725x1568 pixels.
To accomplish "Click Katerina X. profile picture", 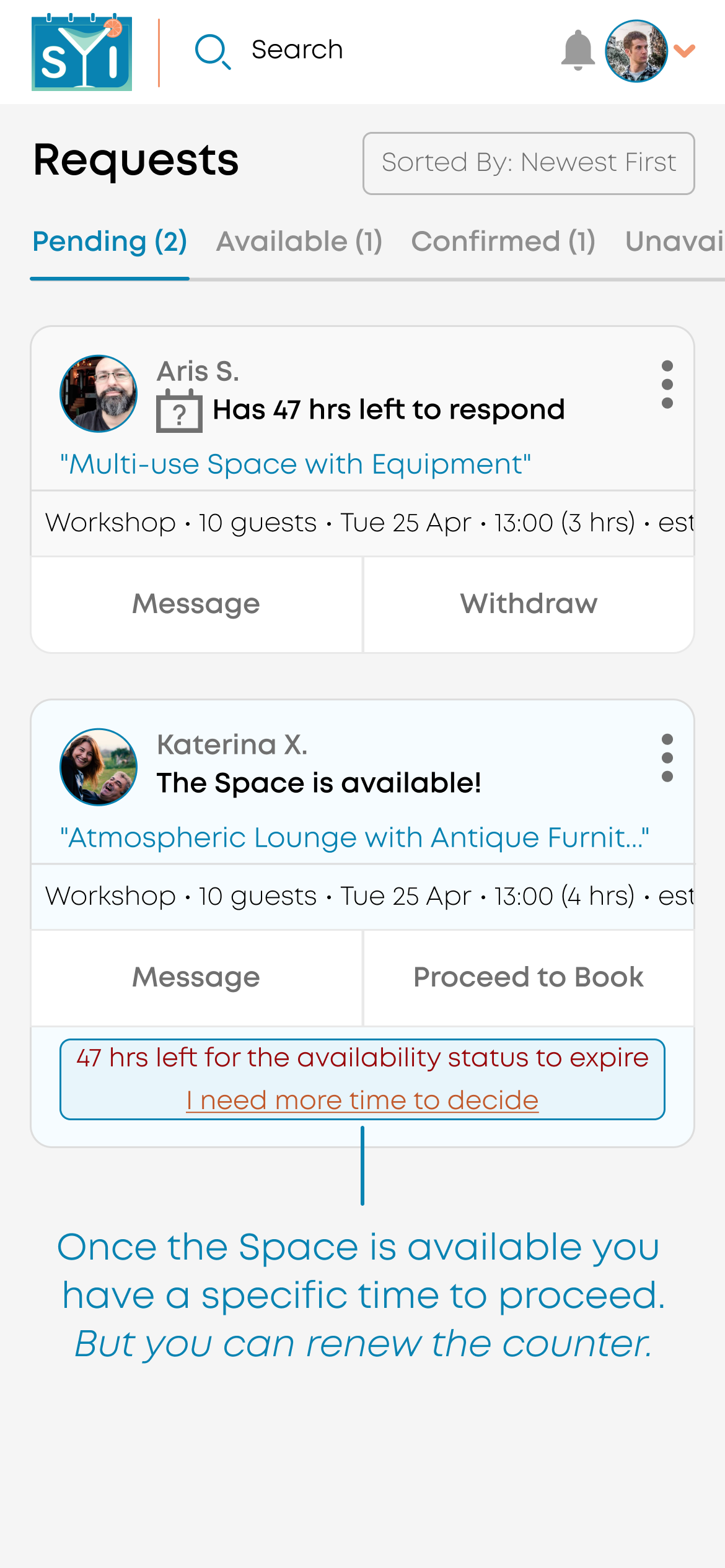I will (99, 767).
